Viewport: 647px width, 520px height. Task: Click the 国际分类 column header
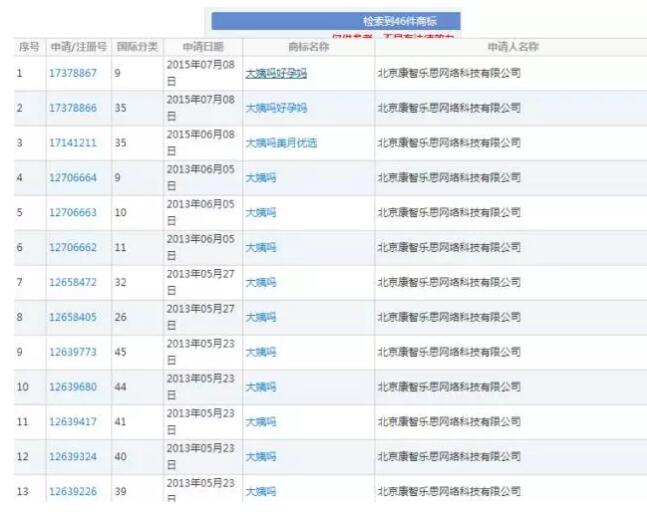pyautogui.click(x=137, y=47)
